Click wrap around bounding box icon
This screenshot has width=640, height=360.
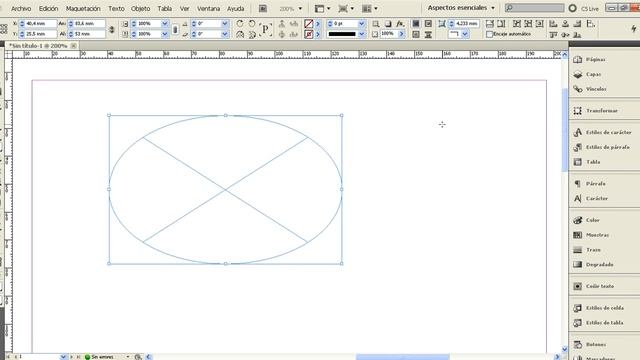pyautogui.click(x=428, y=24)
